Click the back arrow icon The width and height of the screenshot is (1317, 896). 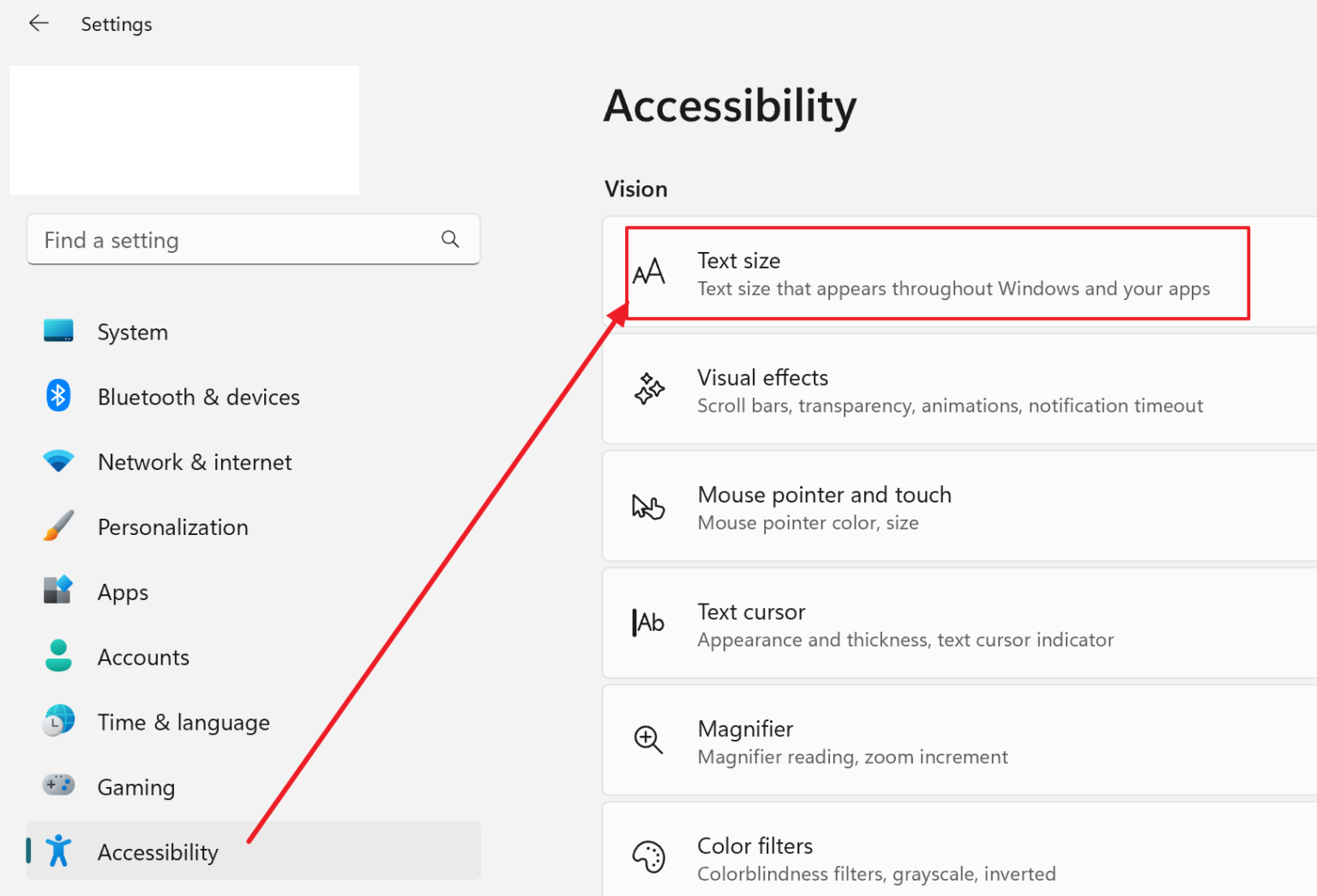click(x=39, y=23)
